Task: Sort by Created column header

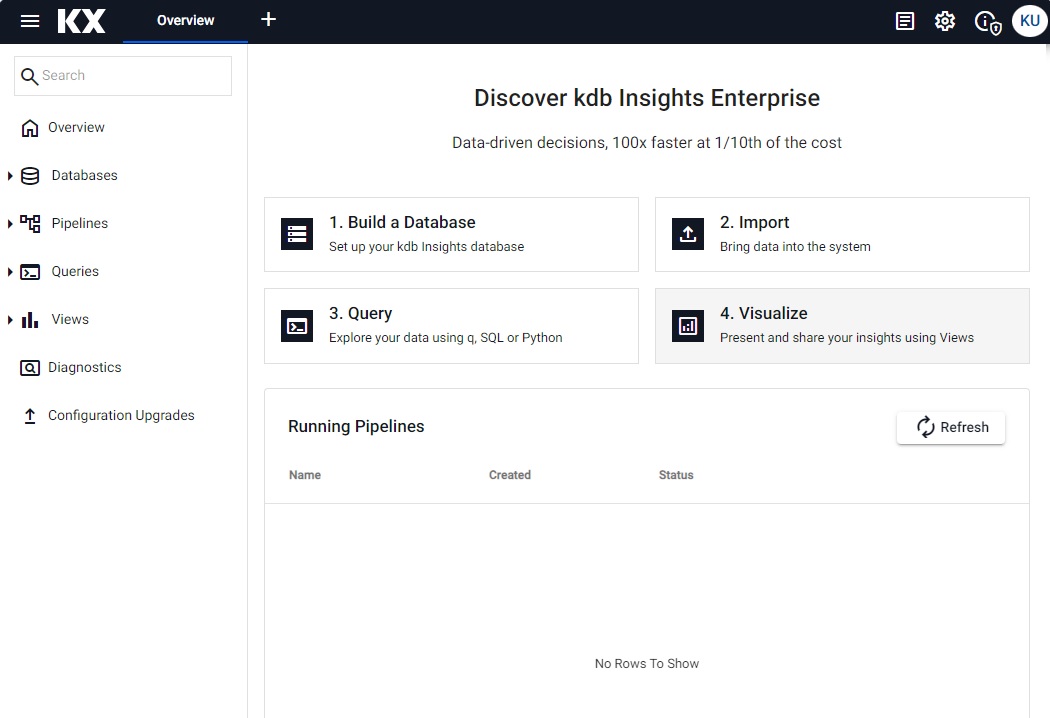Action: [510, 475]
